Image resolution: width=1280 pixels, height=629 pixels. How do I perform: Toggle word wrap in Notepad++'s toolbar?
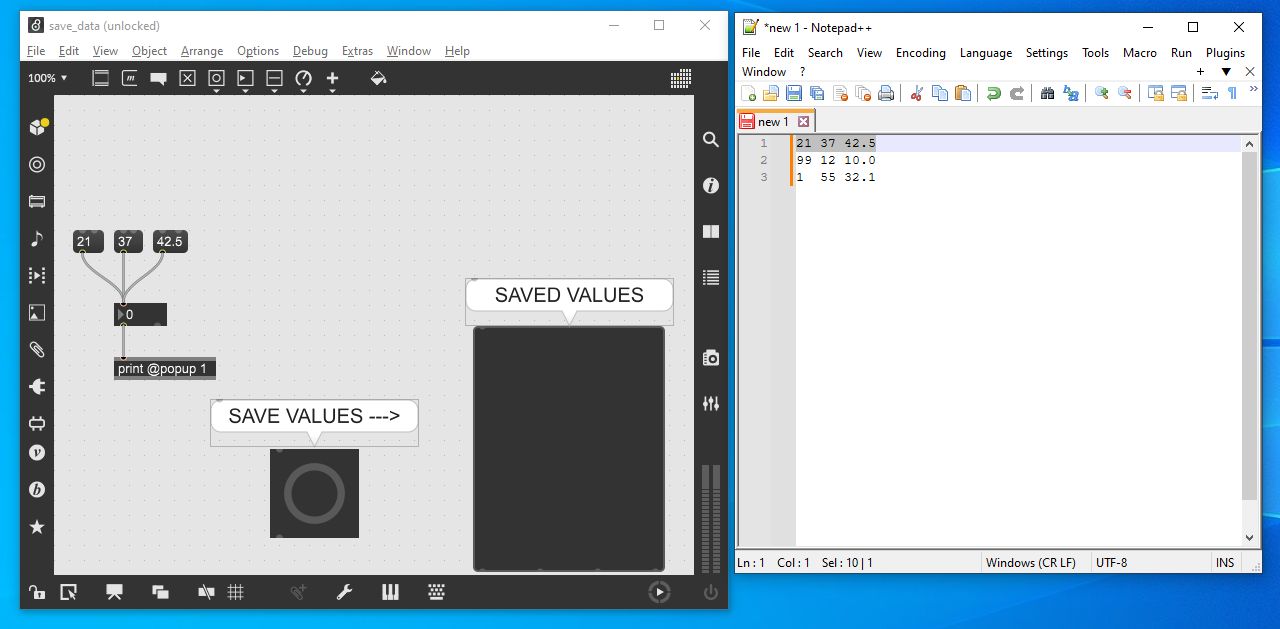(1209, 93)
